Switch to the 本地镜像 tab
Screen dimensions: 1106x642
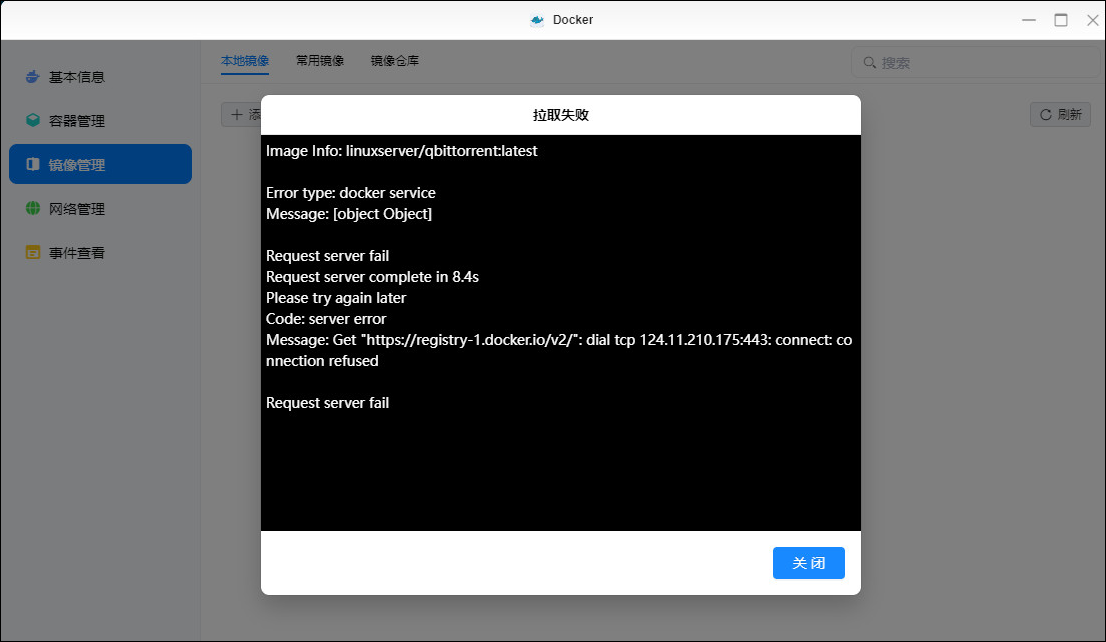click(245, 61)
